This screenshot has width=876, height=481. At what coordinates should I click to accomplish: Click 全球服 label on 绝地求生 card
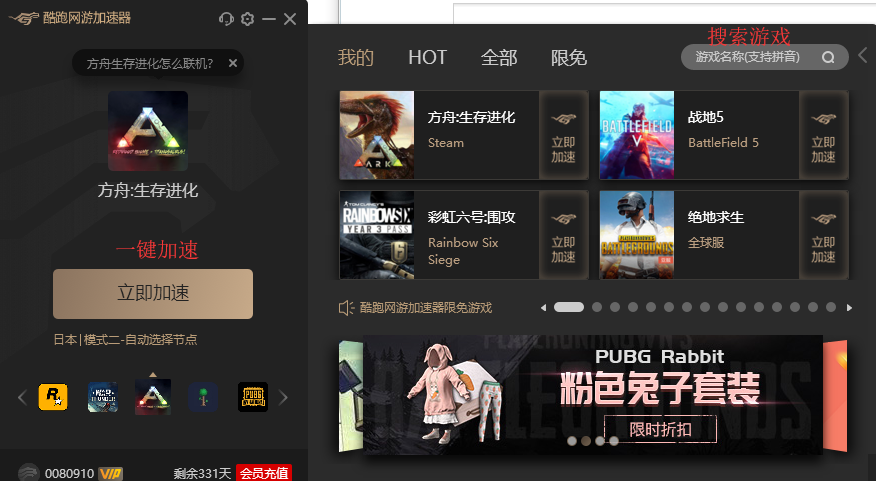click(706, 243)
